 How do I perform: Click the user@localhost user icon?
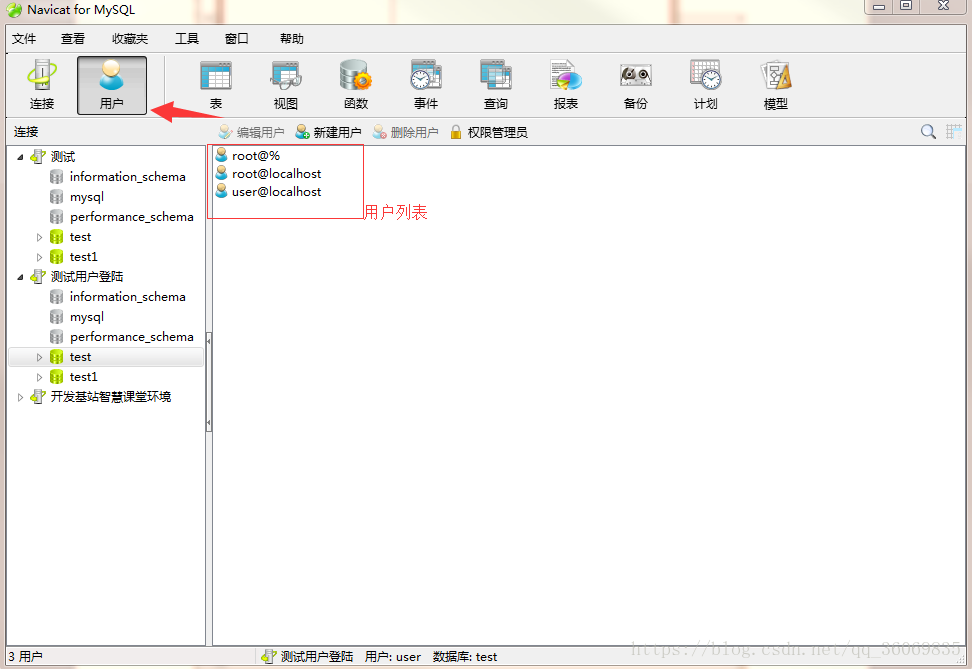pyautogui.click(x=221, y=191)
